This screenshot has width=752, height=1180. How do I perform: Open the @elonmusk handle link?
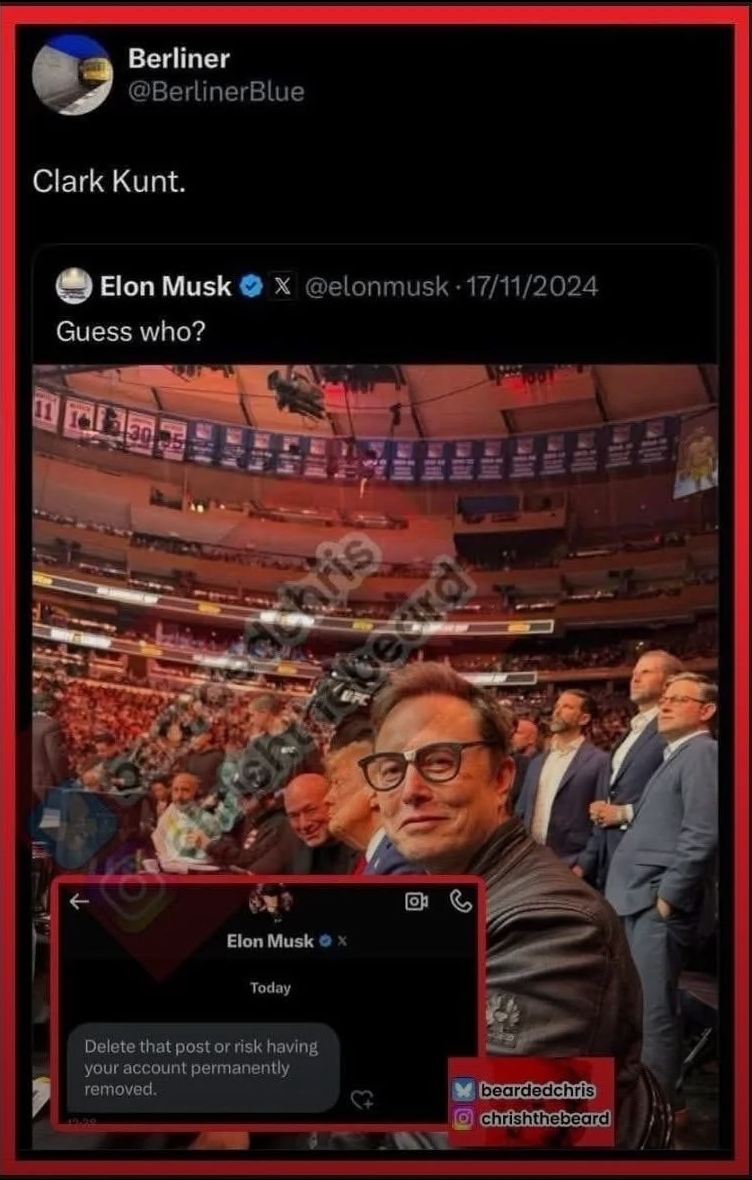pos(376,286)
